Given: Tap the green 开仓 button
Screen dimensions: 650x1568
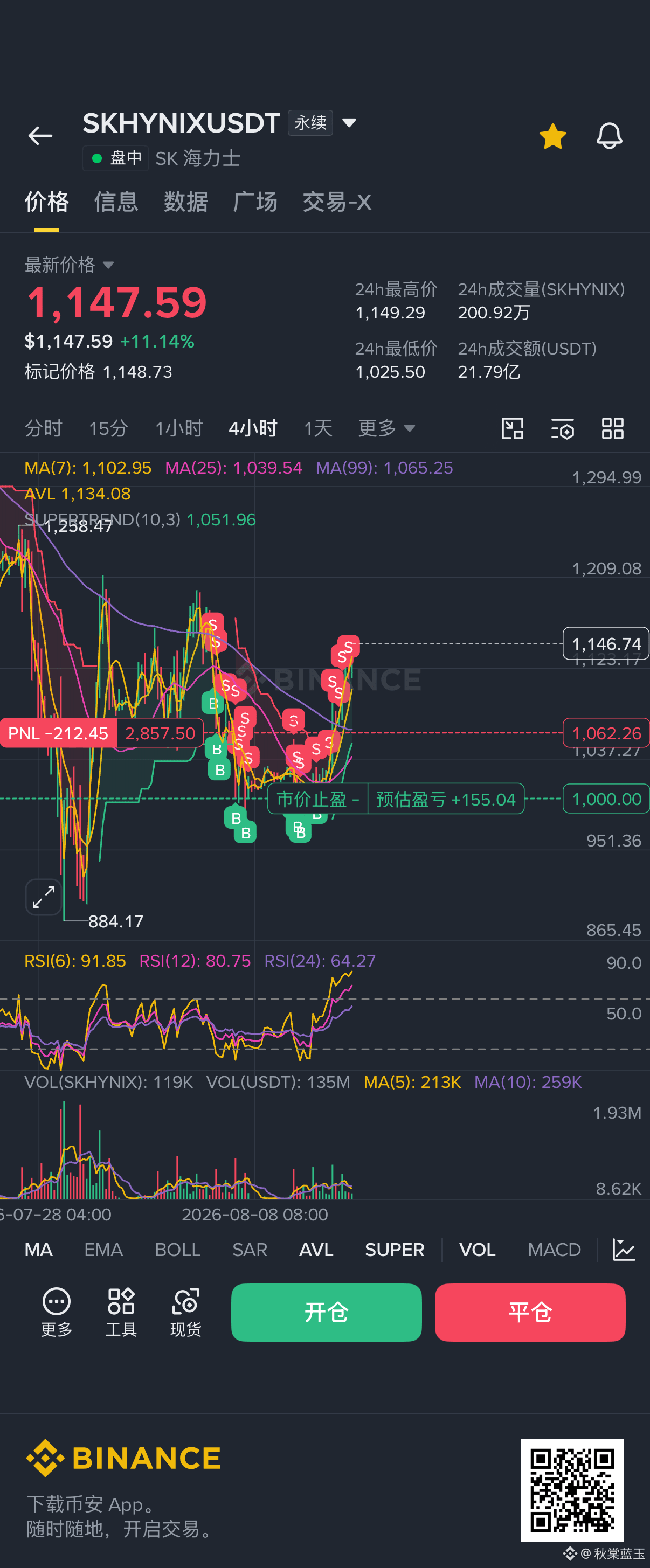Looking at the screenshot, I should 326,1313.
